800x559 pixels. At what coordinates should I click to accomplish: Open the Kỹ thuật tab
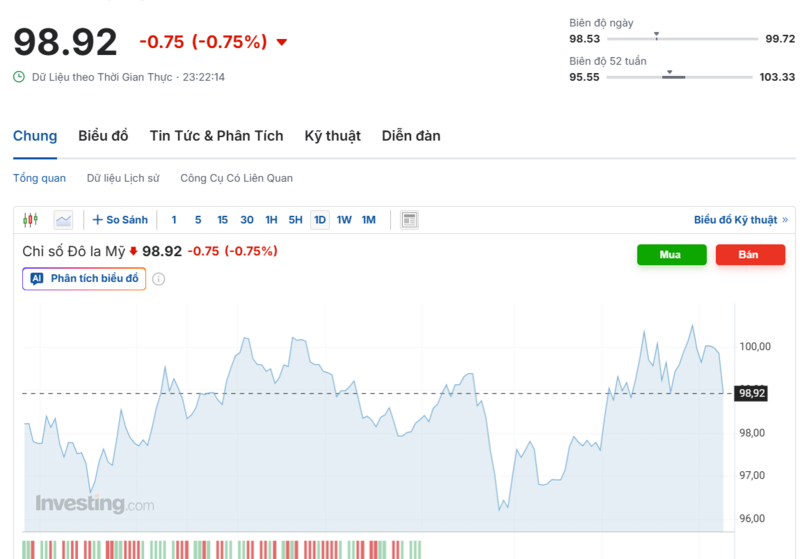[333, 136]
